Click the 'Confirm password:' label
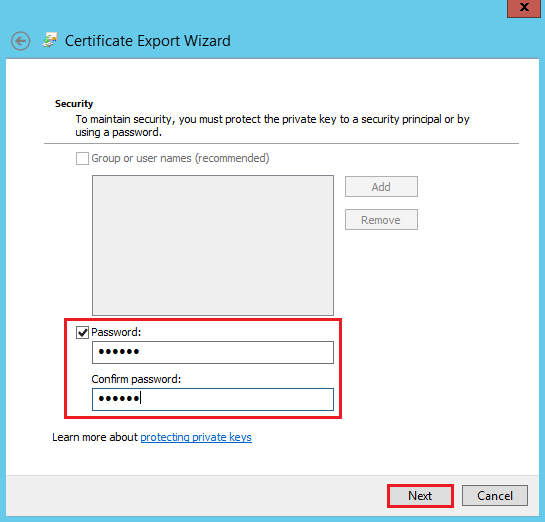 click(x=136, y=379)
